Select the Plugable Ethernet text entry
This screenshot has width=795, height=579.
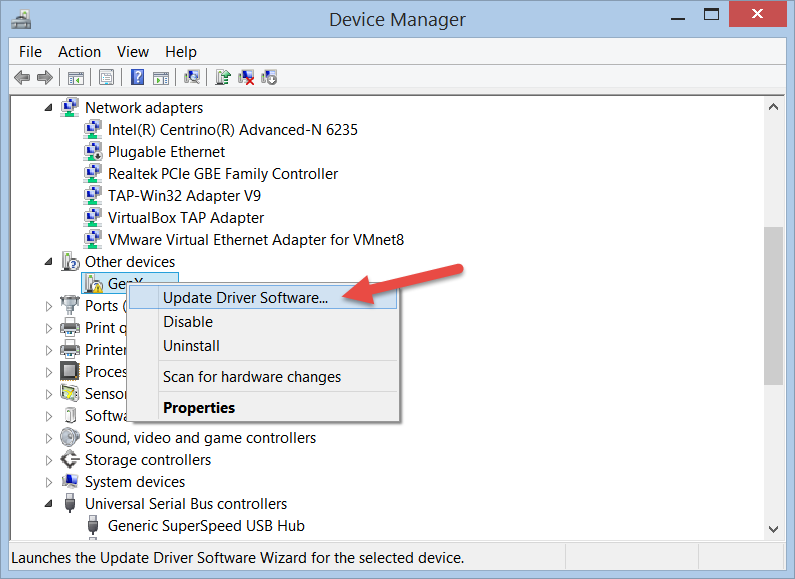pos(166,152)
